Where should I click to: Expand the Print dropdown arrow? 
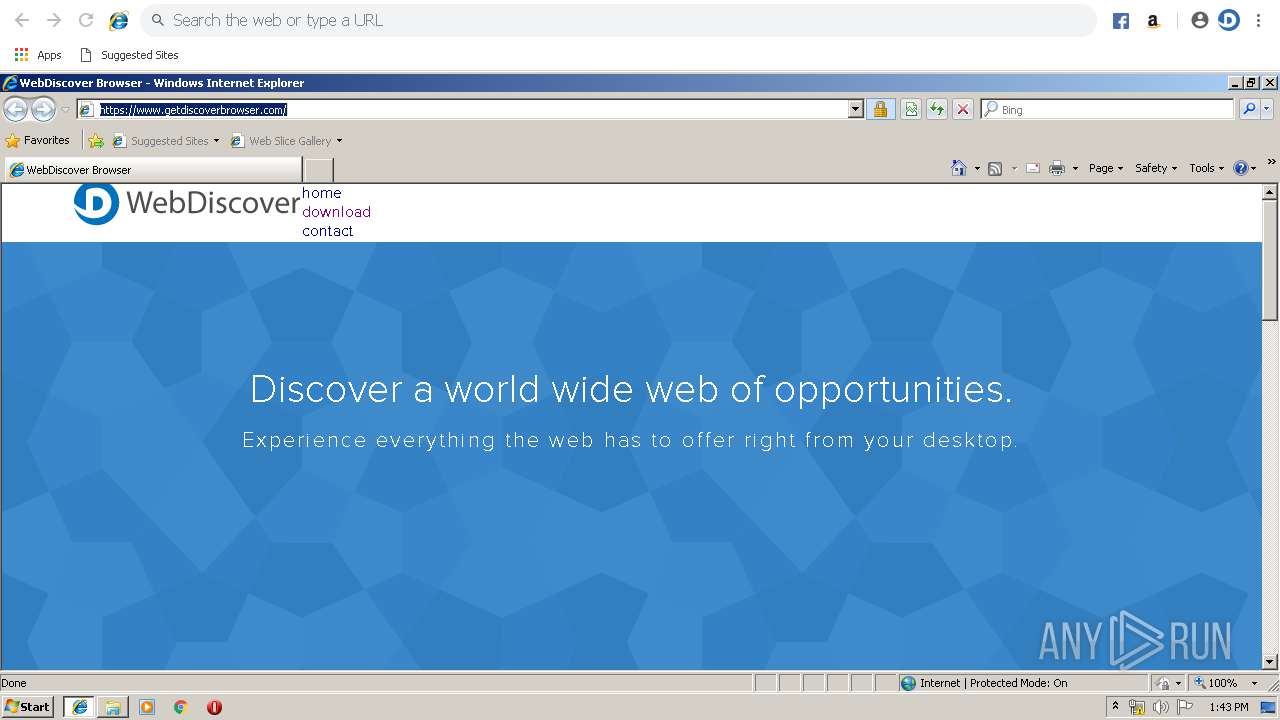click(1075, 169)
